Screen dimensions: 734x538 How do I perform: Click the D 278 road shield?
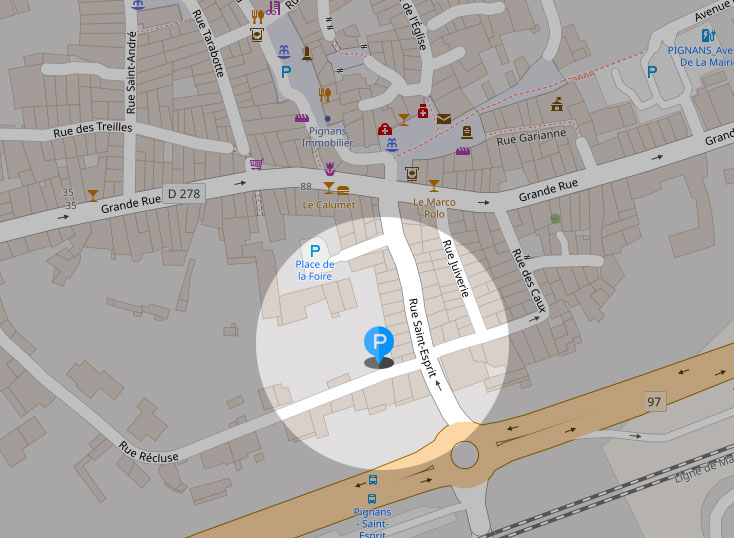tap(184, 193)
